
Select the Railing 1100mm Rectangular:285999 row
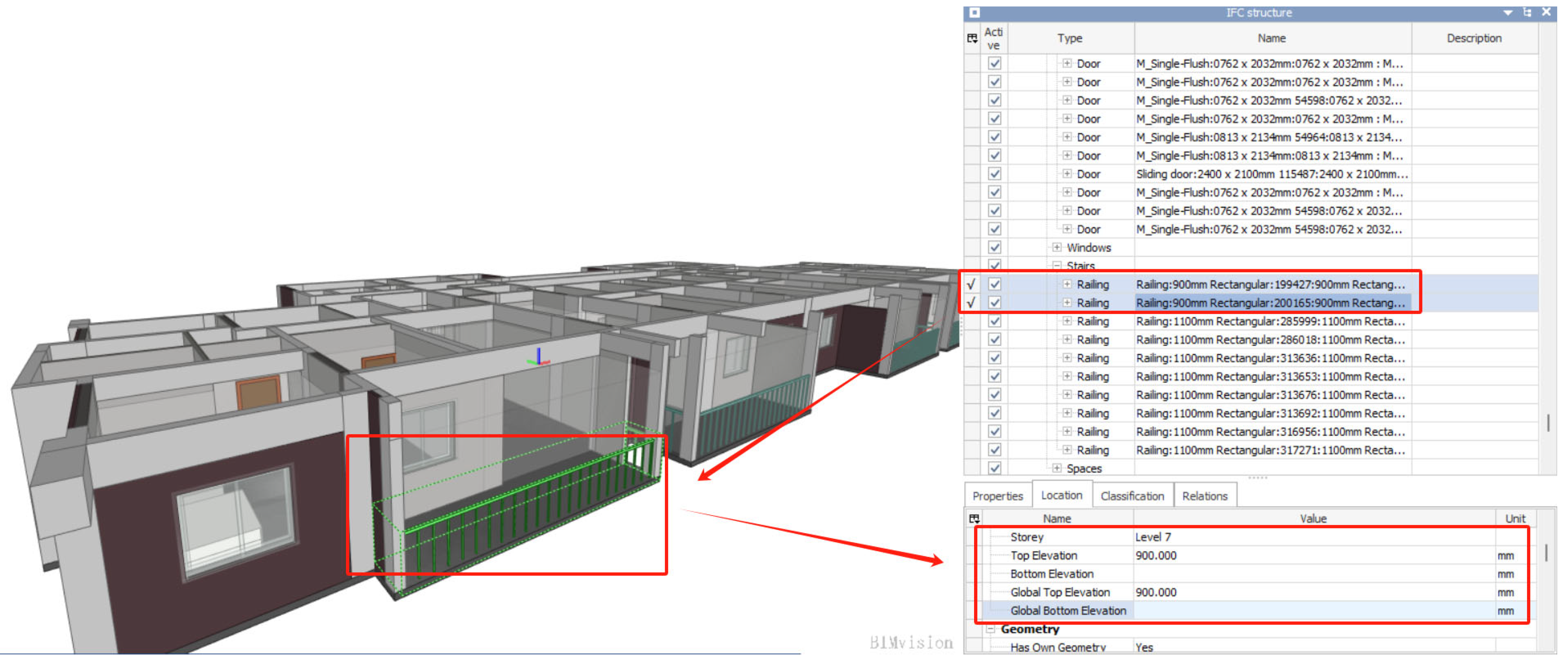tap(1270, 321)
